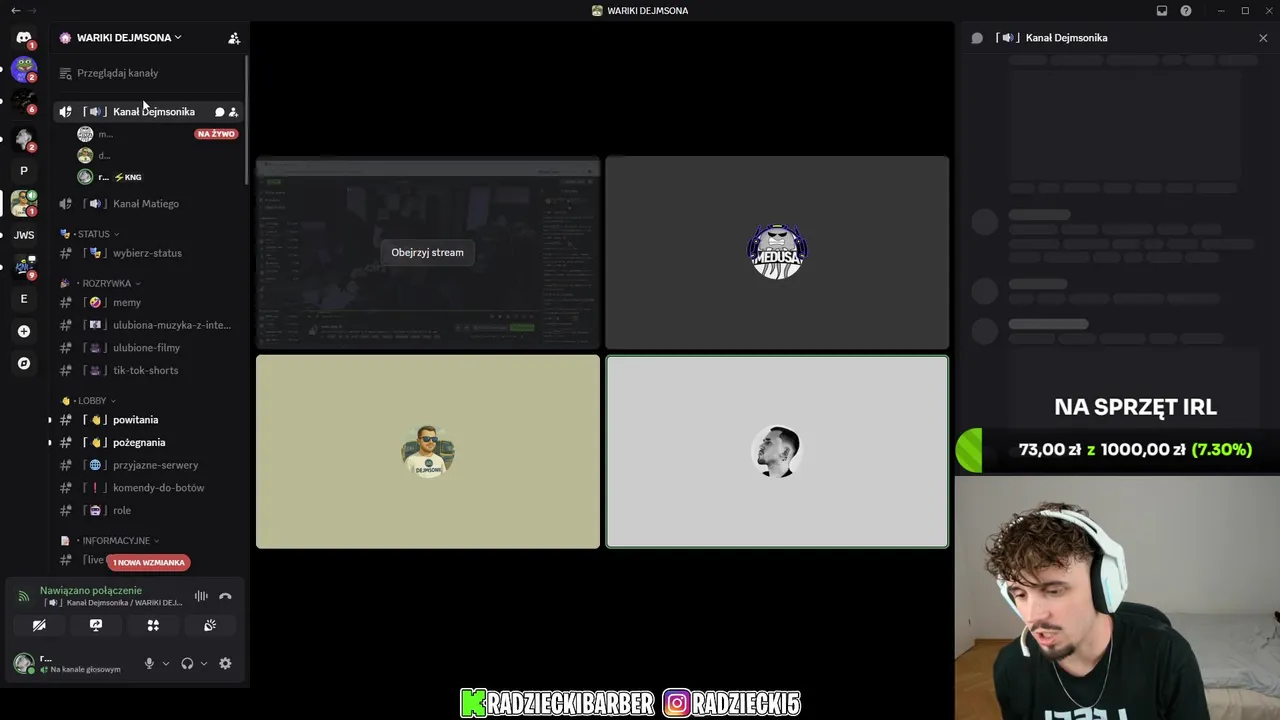This screenshot has width=1280, height=720.
Task: Open the 'P' server icon
Action: pyautogui.click(x=24, y=171)
